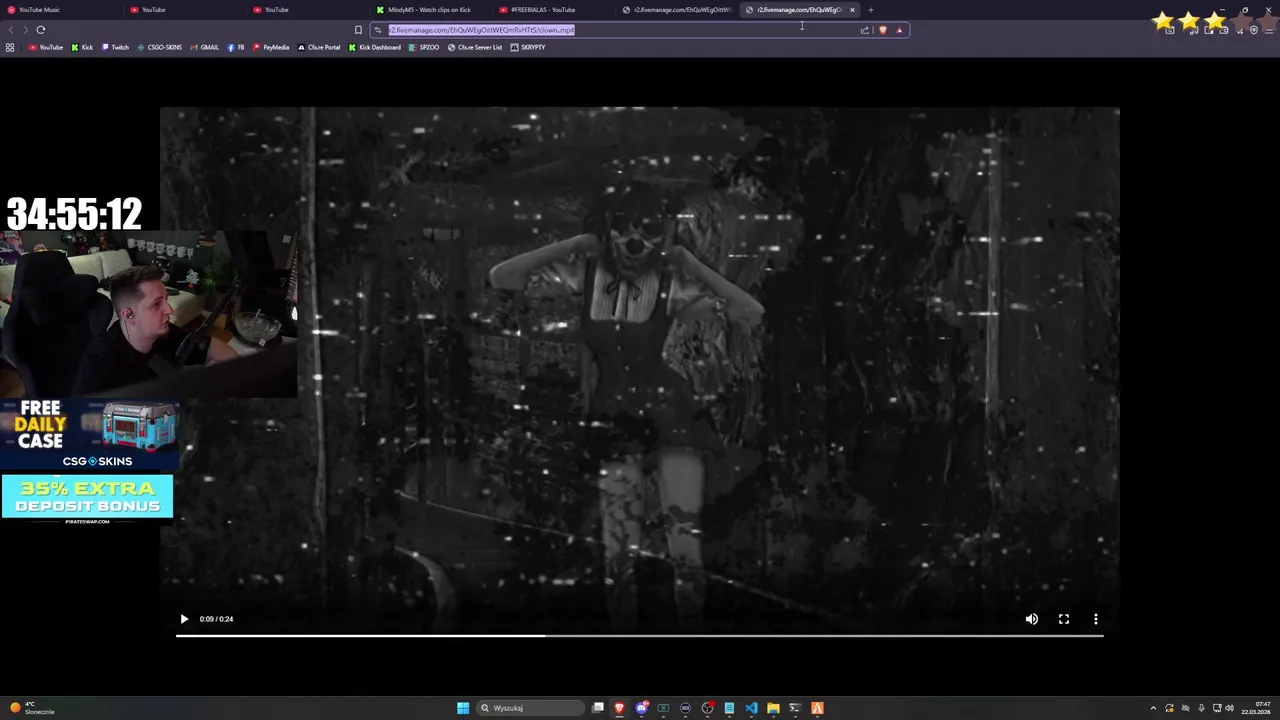Click the Brave Rewards triangle icon
Viewport: 1280px width, 720px height.
coord(899,30)
